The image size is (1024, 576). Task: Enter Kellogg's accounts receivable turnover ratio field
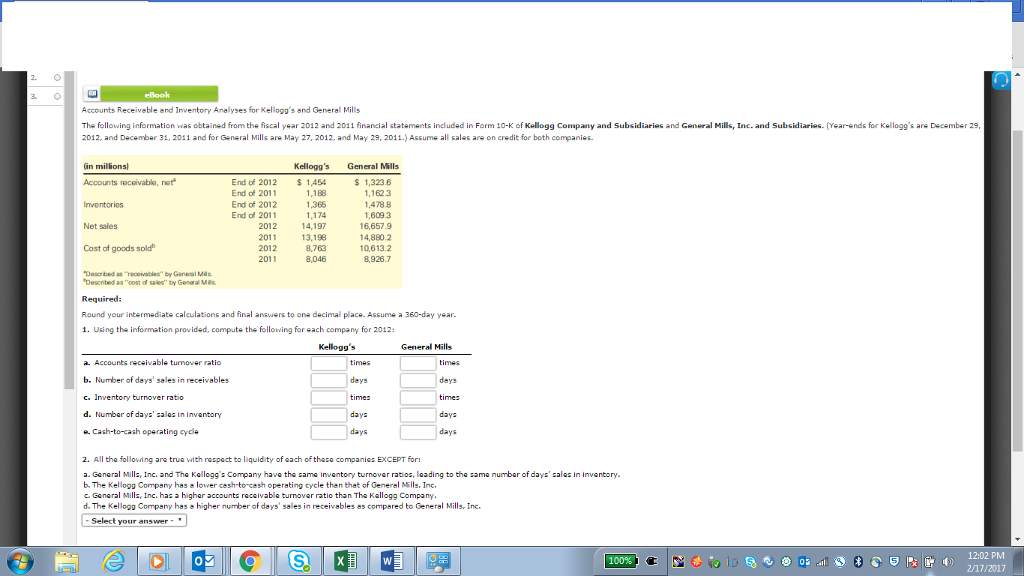pos(328,363)
